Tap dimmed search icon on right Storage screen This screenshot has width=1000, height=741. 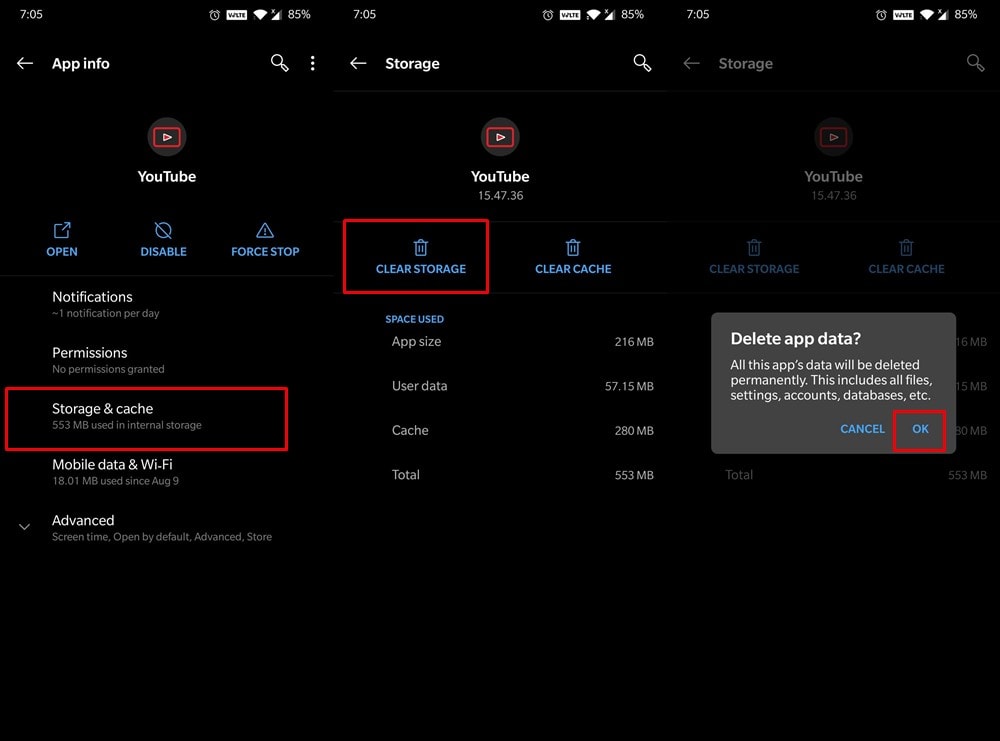point(975,62)
